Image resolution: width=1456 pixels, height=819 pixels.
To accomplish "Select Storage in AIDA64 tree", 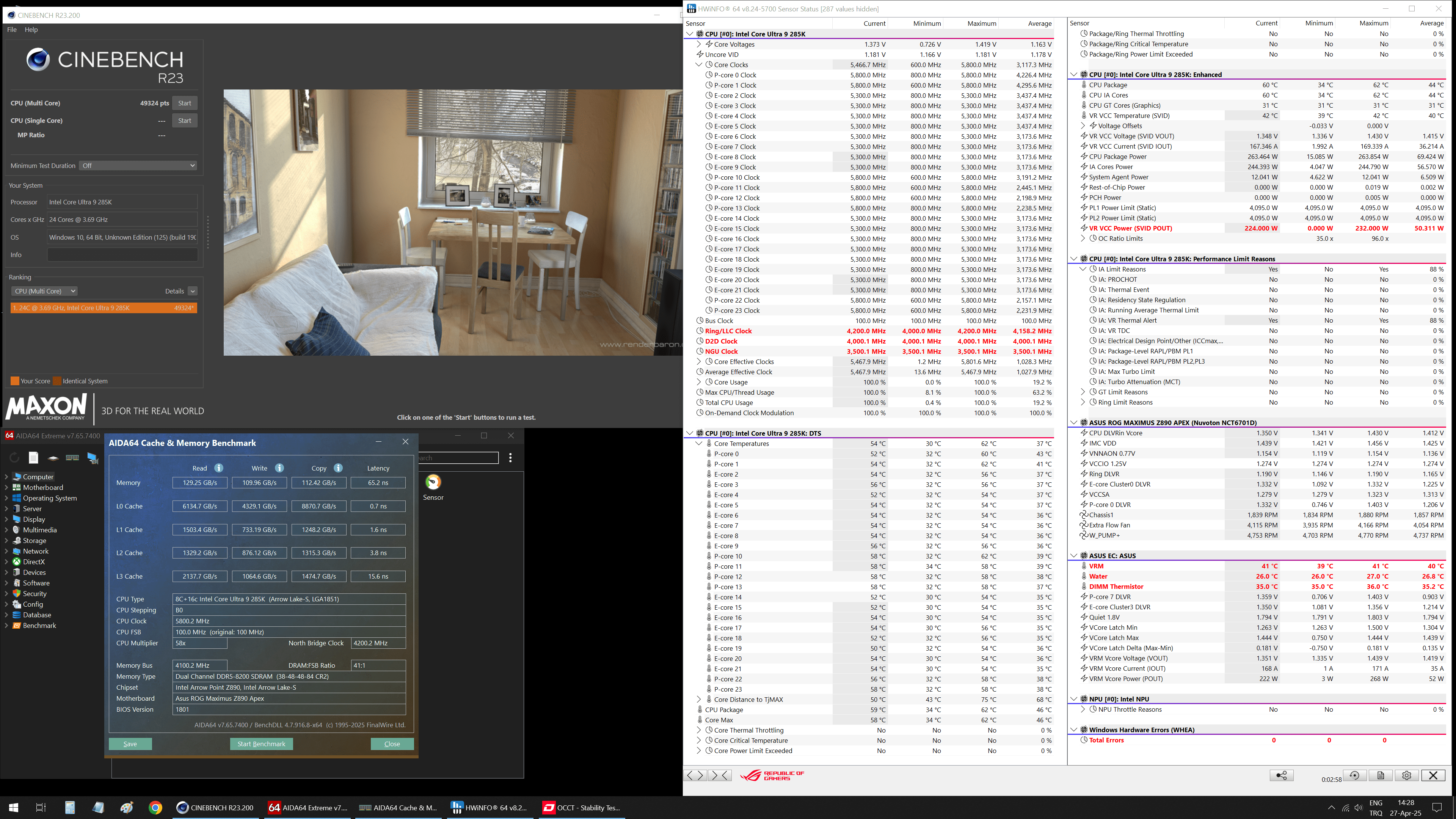I will click(x=35, y=540).
